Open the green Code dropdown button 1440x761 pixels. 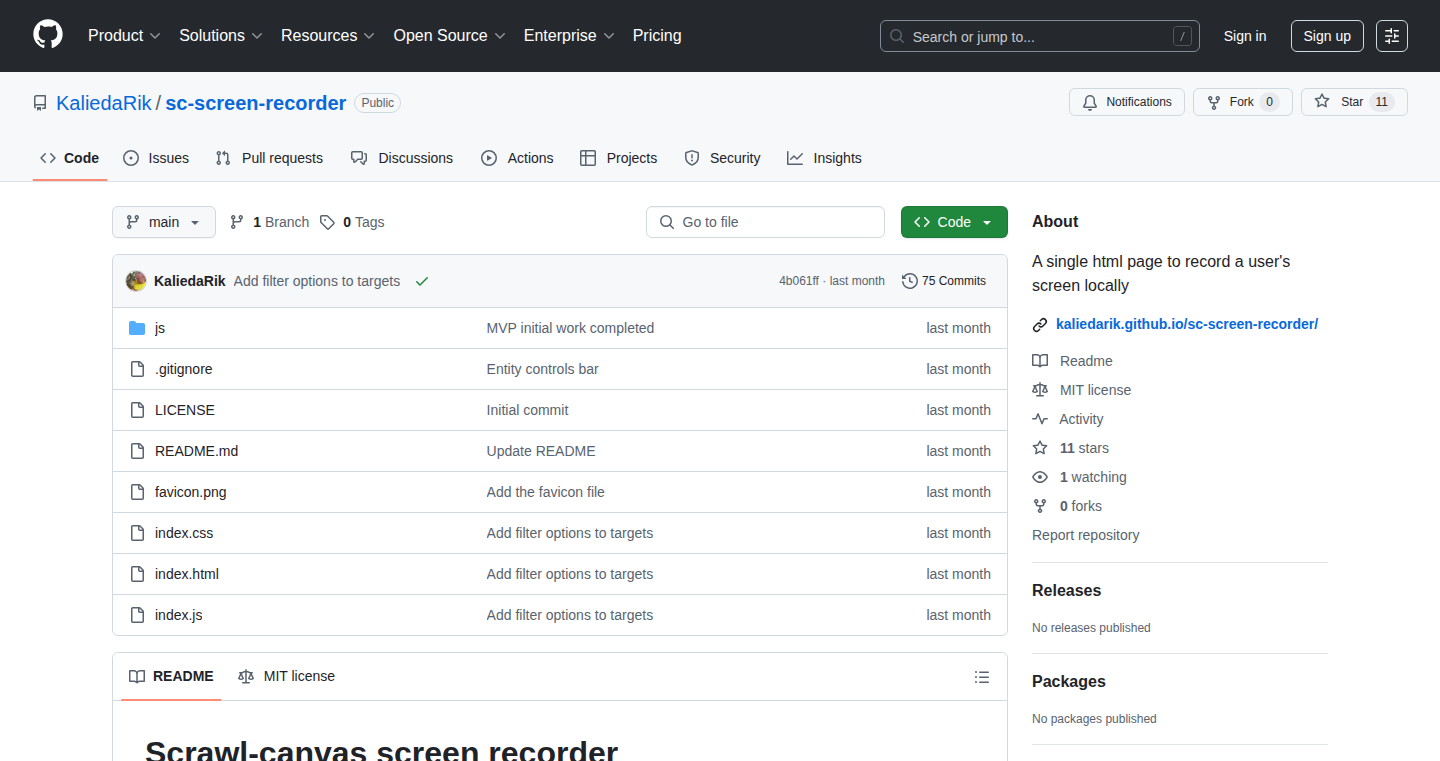click(x=954, y=222)
